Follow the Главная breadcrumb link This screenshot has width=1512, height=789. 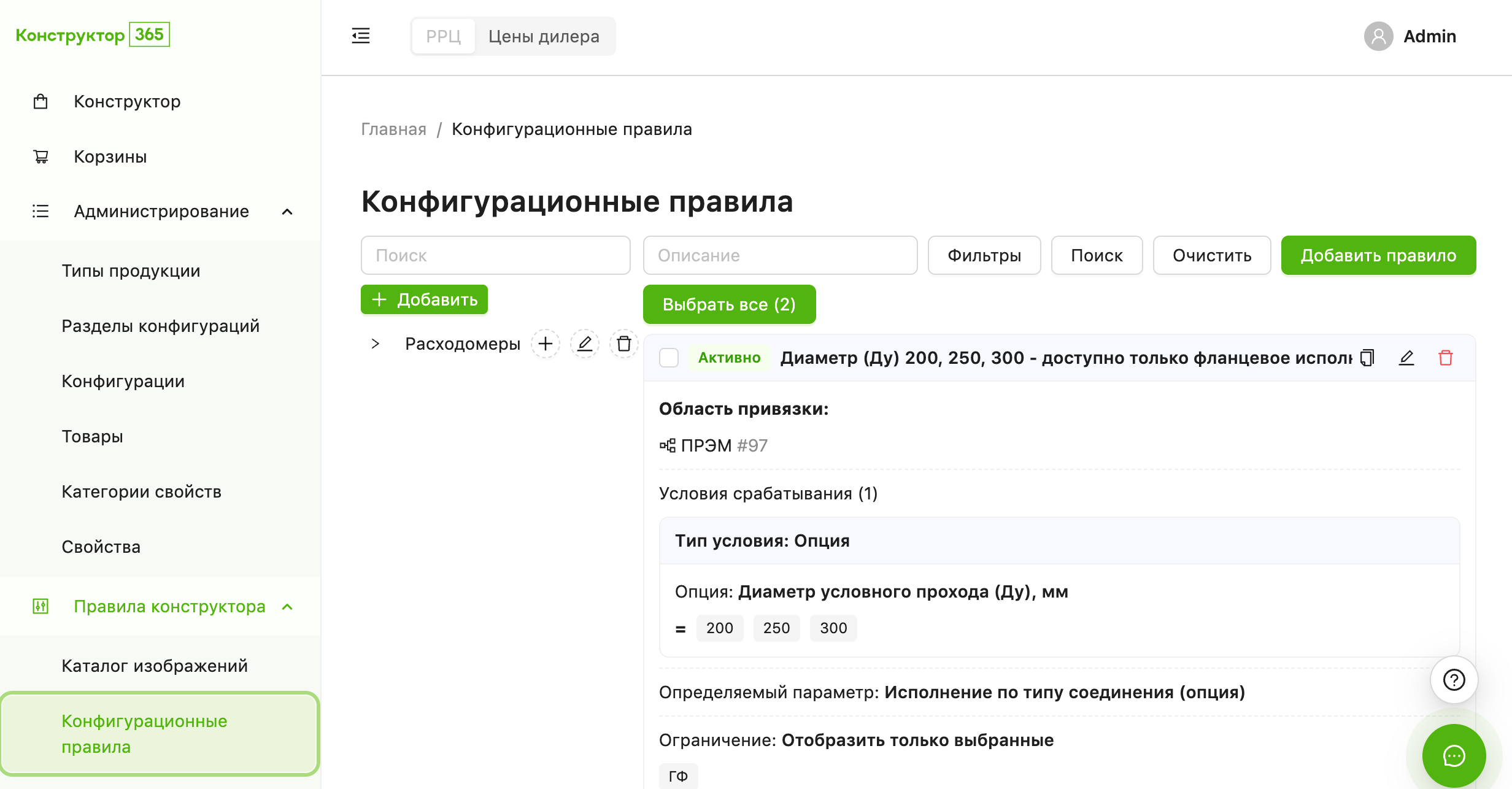393,129
